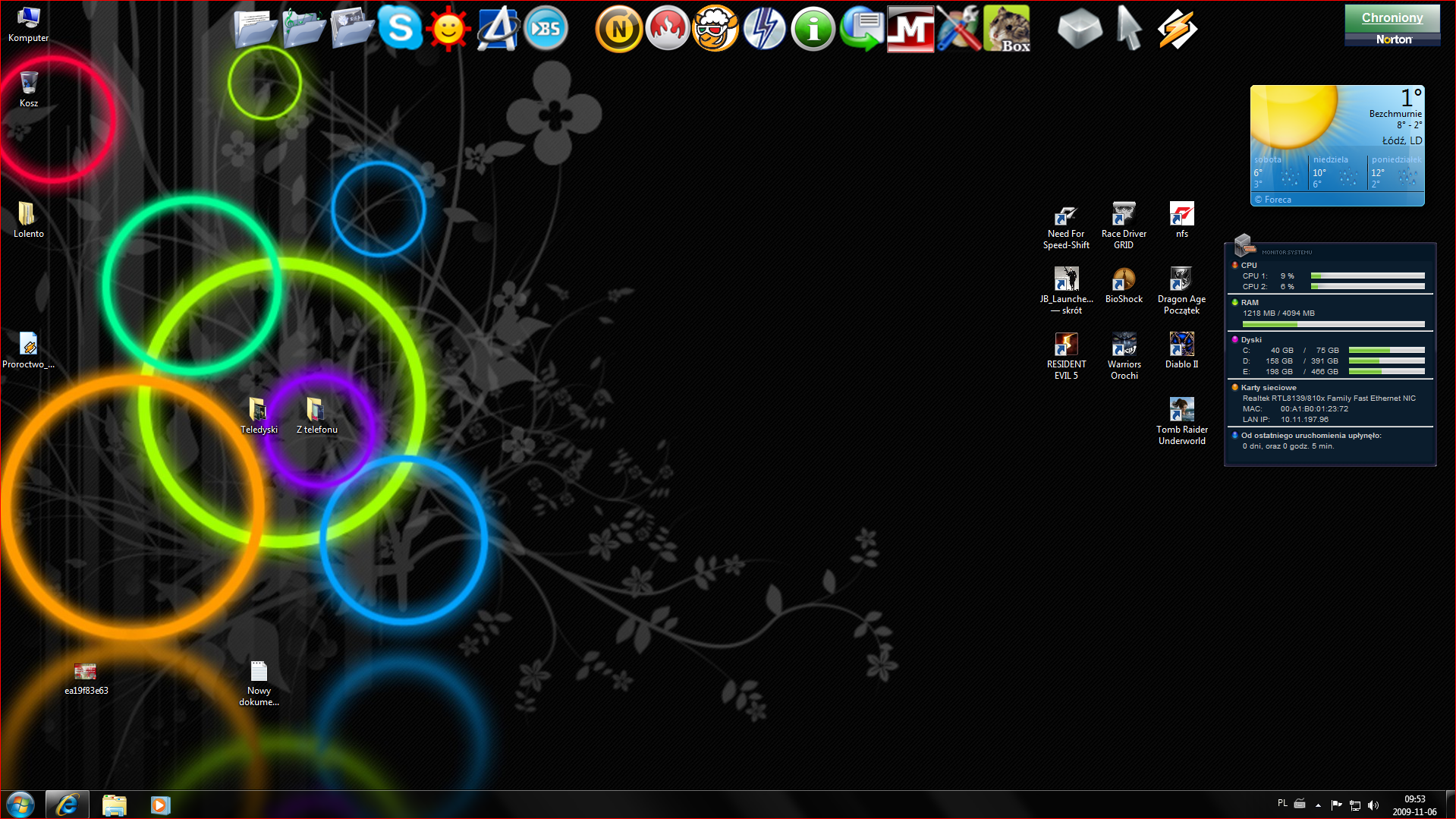Open Internet Explorer from taskbar
The image size is (1456, 819).
[67, 805]
